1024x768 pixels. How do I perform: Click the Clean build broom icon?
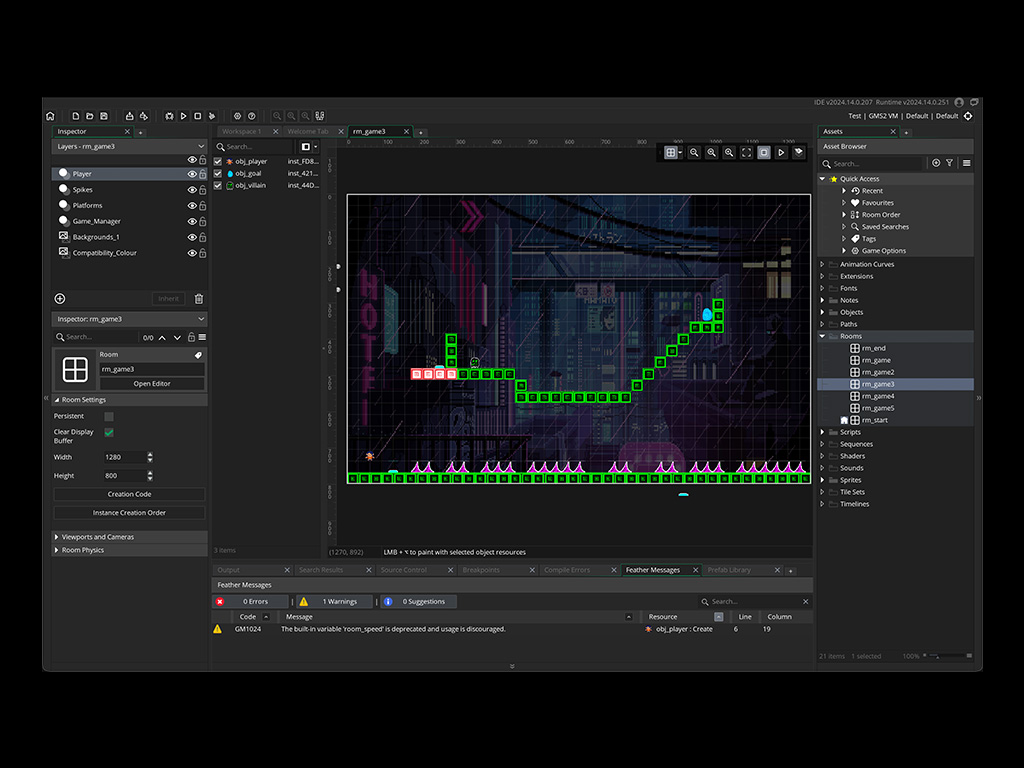click(x=212, y=116)
